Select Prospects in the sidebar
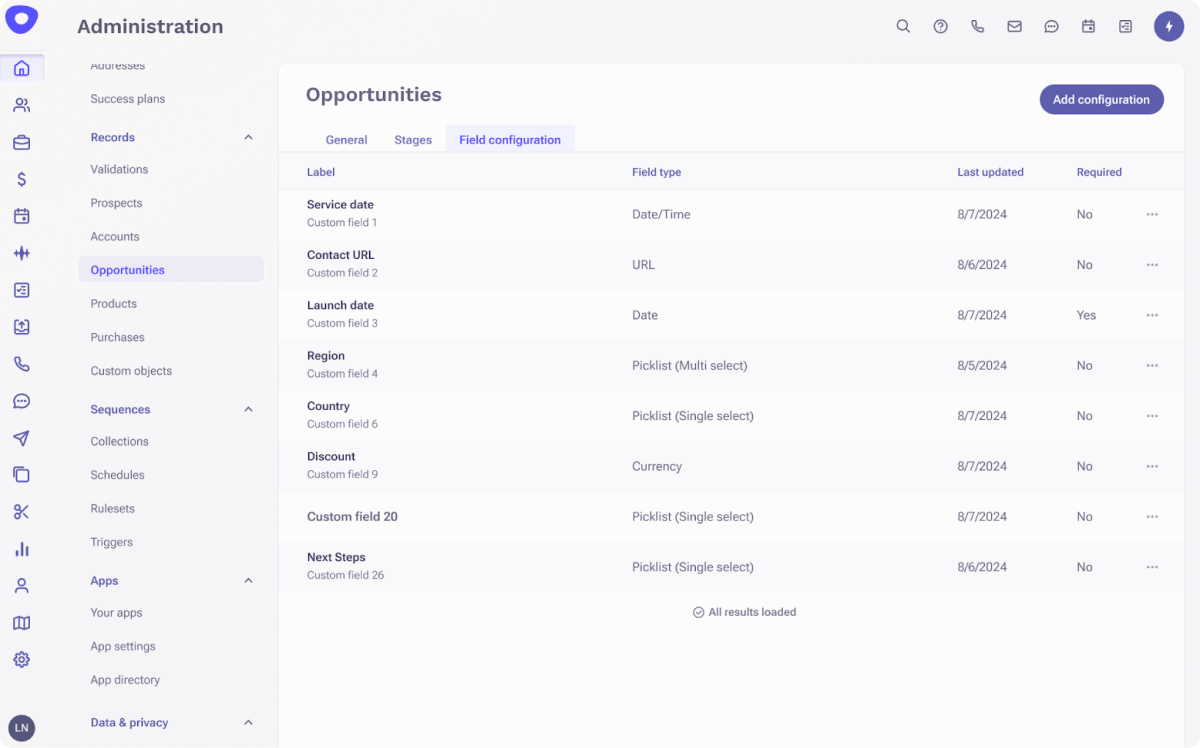Screen dimensions: 1200x748 (x=118, y=202)
